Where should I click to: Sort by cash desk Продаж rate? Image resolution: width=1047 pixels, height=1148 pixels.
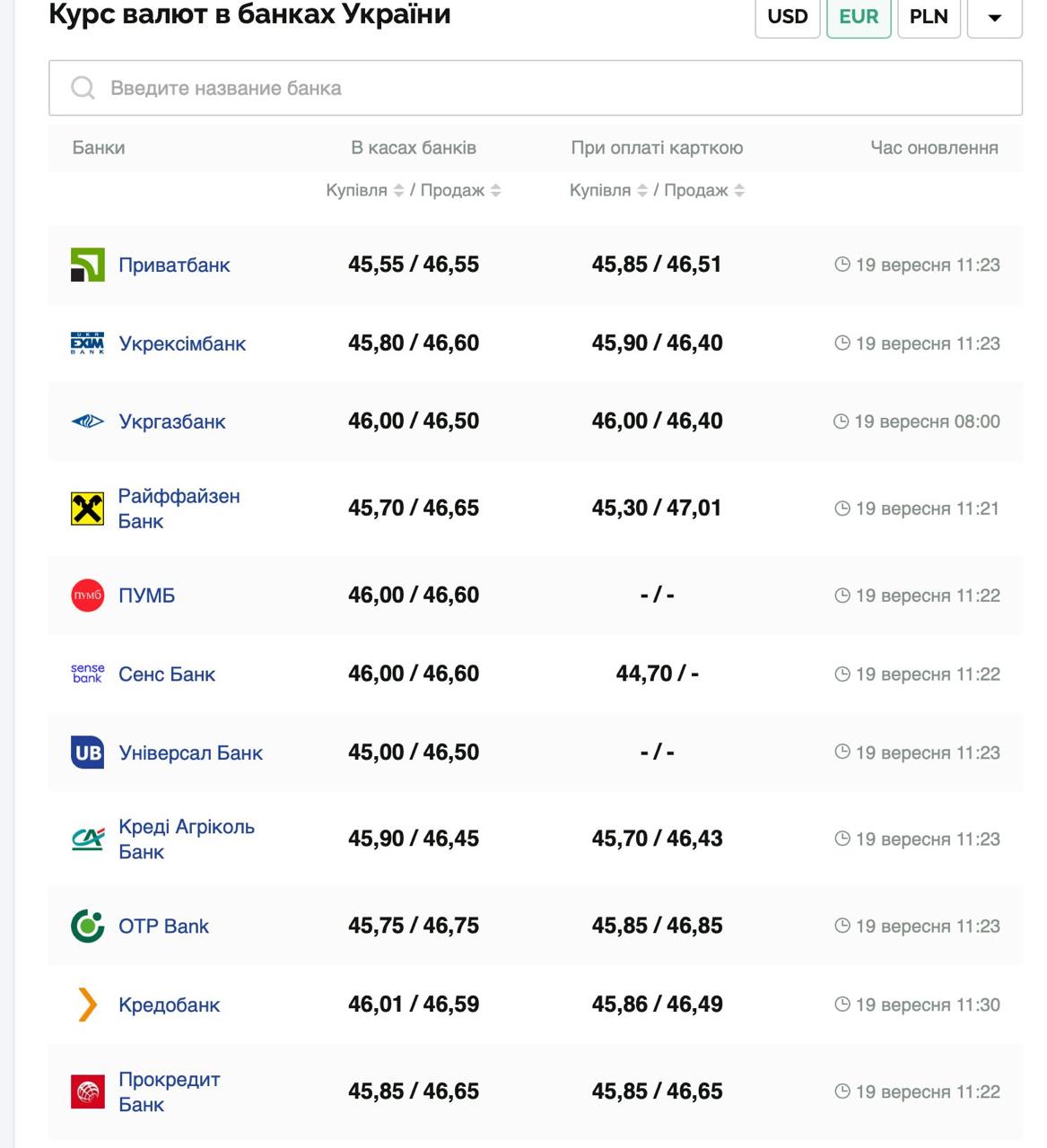coord(496,190)
